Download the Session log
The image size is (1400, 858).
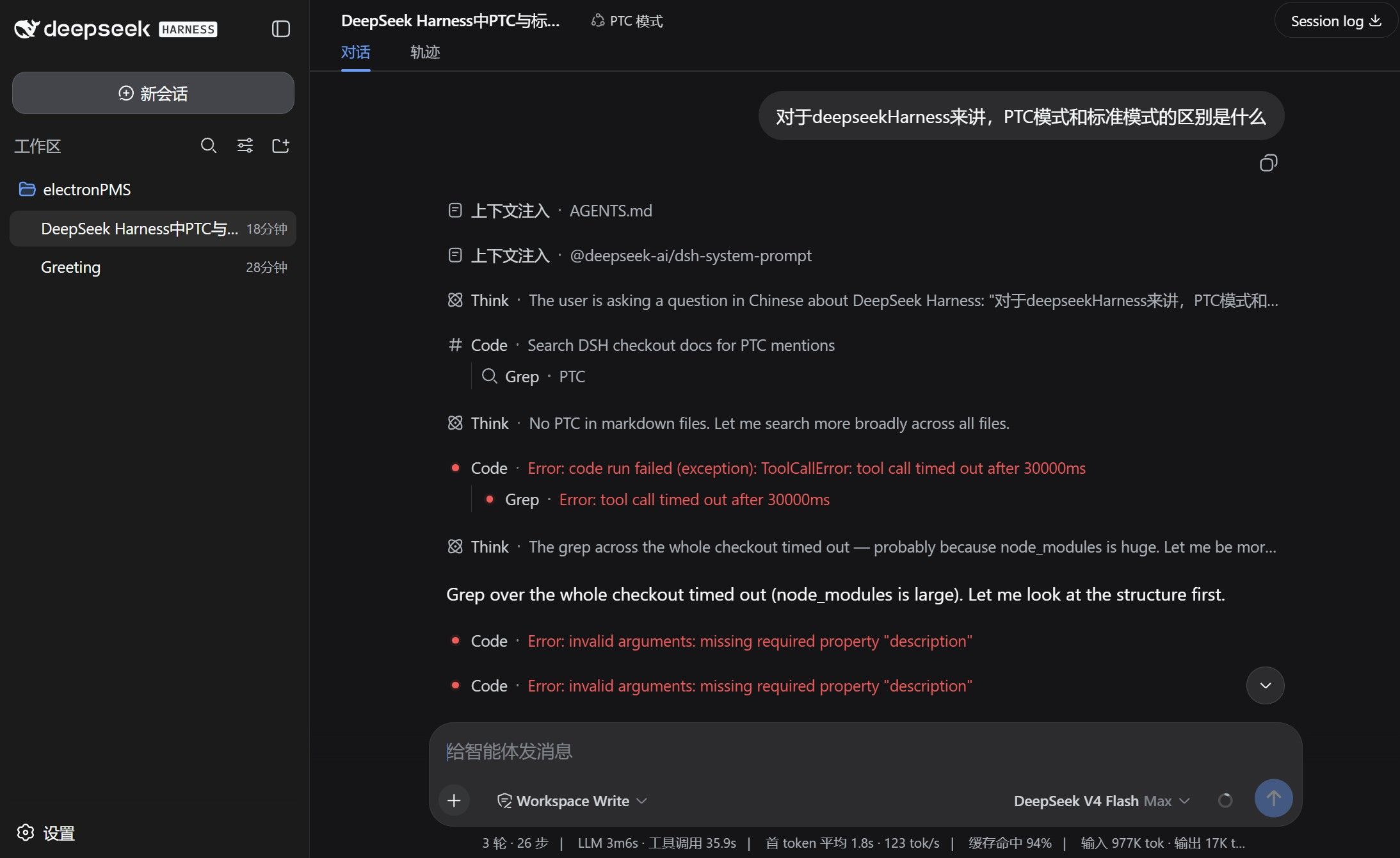coord(1336,21)
